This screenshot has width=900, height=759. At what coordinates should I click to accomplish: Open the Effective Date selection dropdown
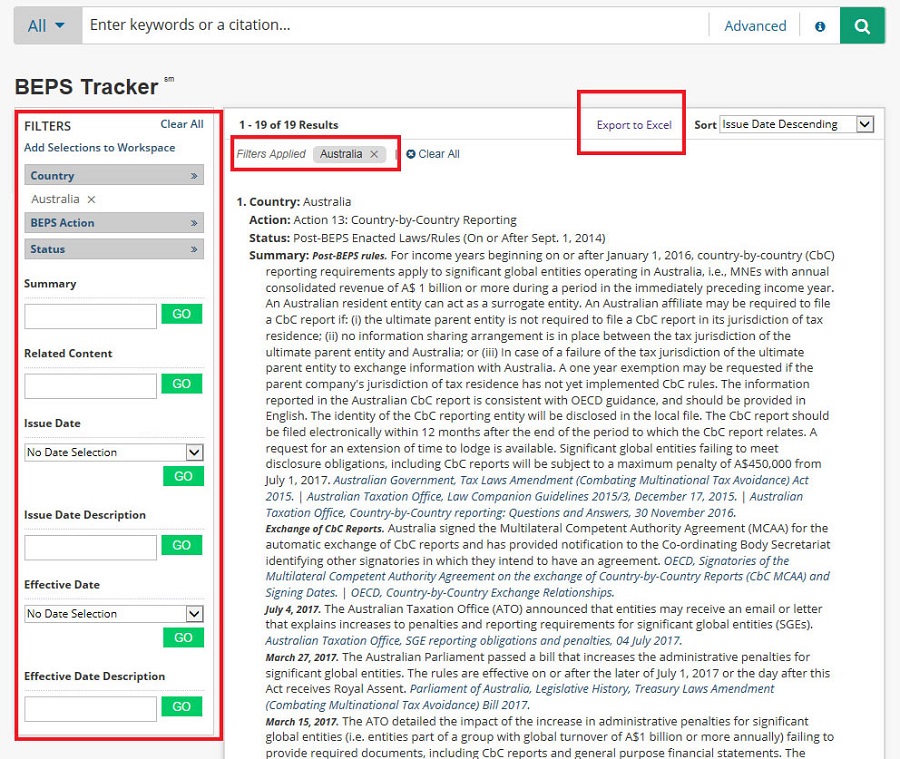[114, 614]
